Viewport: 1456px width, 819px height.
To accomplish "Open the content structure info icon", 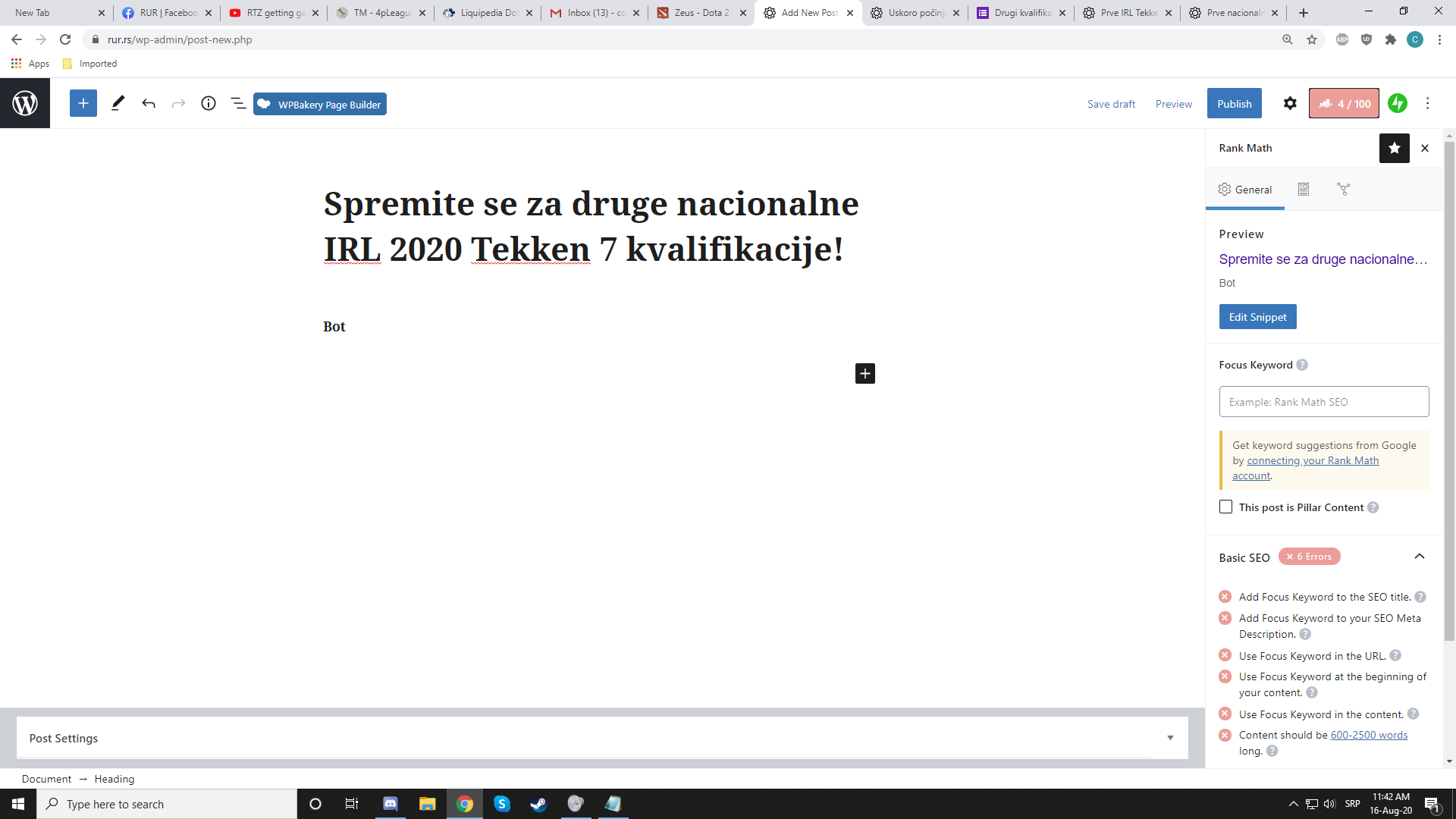I will tap(209, 104).
